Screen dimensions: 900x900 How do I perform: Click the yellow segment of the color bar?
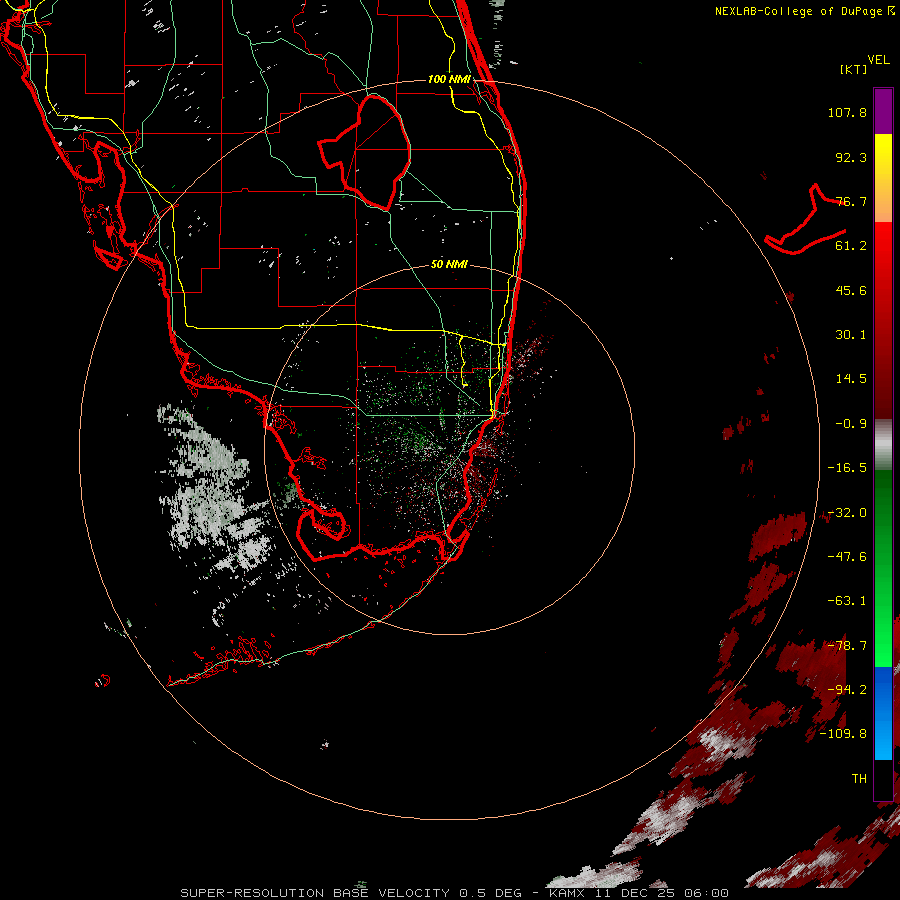[x=883, y=155]
